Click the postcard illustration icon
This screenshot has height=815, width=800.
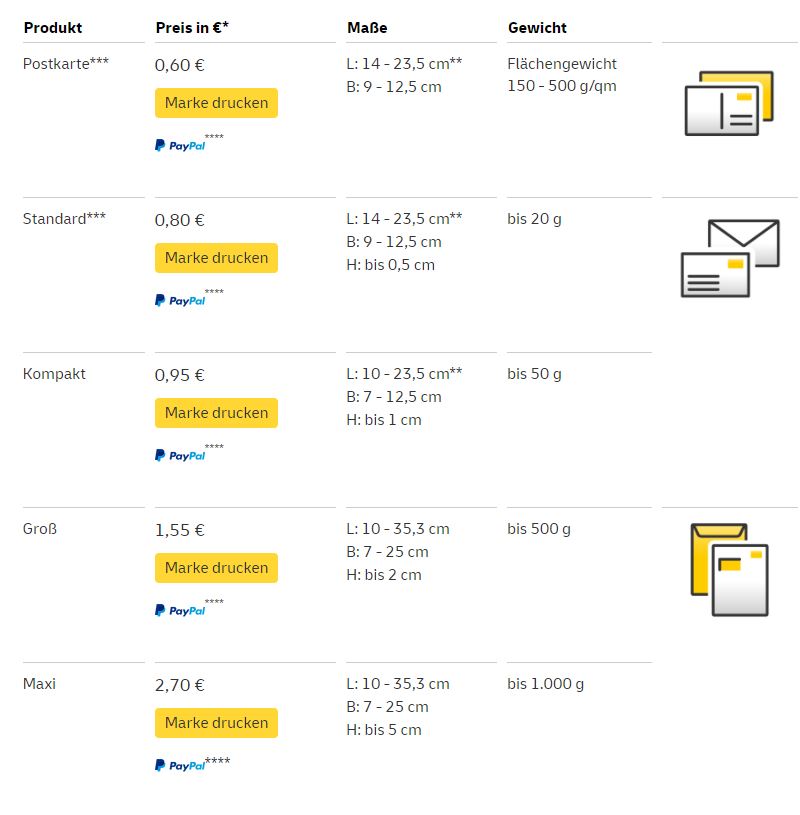point(729,104)
